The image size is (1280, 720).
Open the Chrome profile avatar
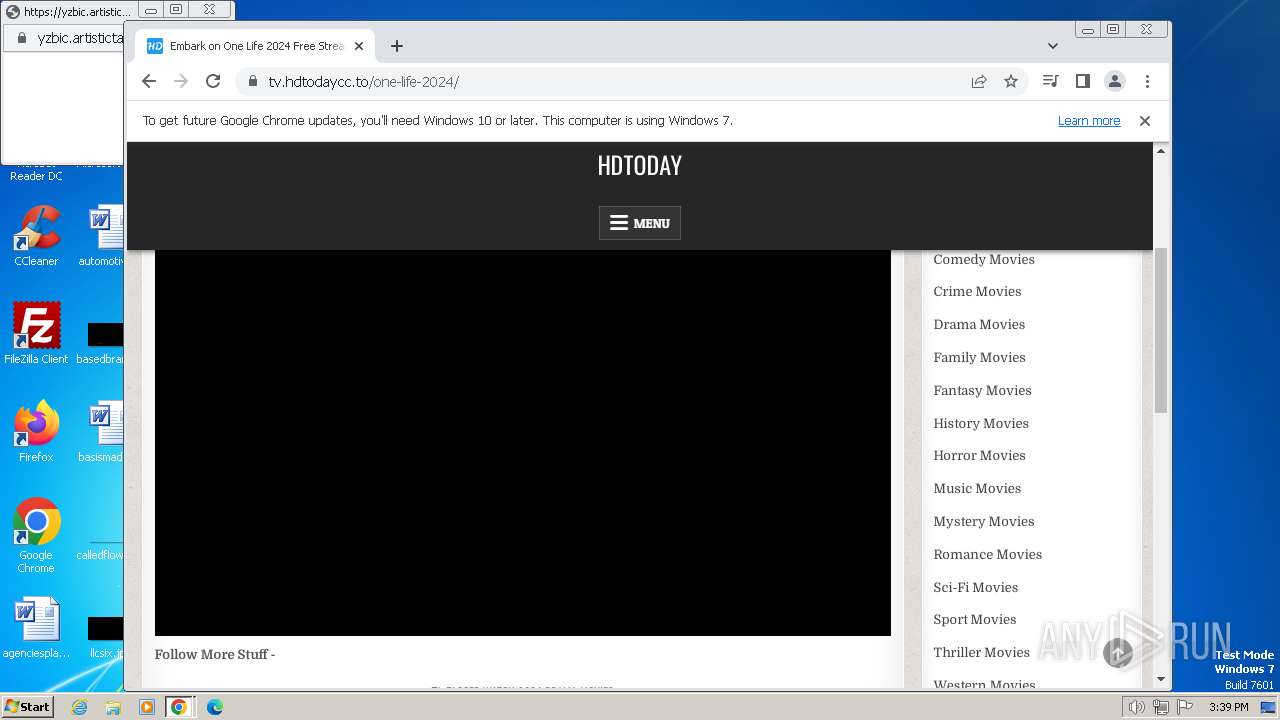1114,81
